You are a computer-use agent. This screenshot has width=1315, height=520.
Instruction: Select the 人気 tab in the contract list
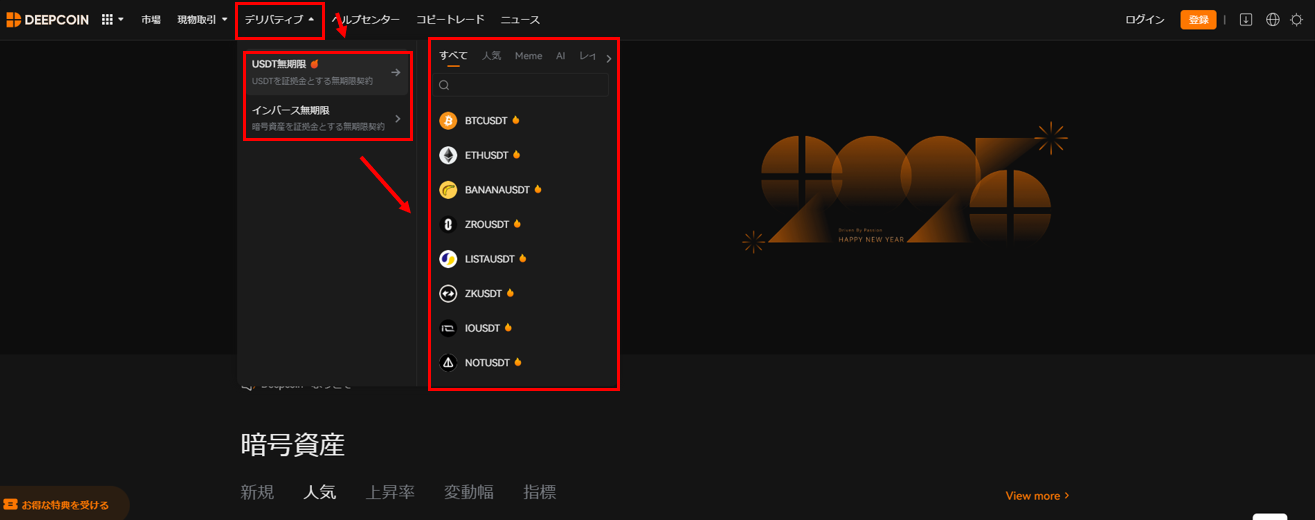[491, 56]
